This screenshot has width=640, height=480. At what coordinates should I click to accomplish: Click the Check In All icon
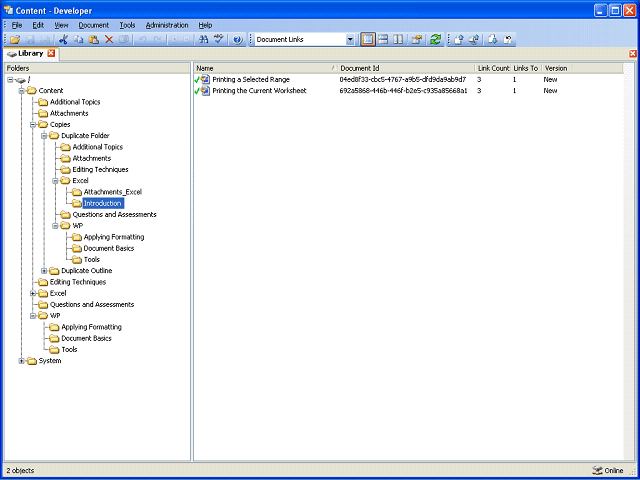point(474,40)
